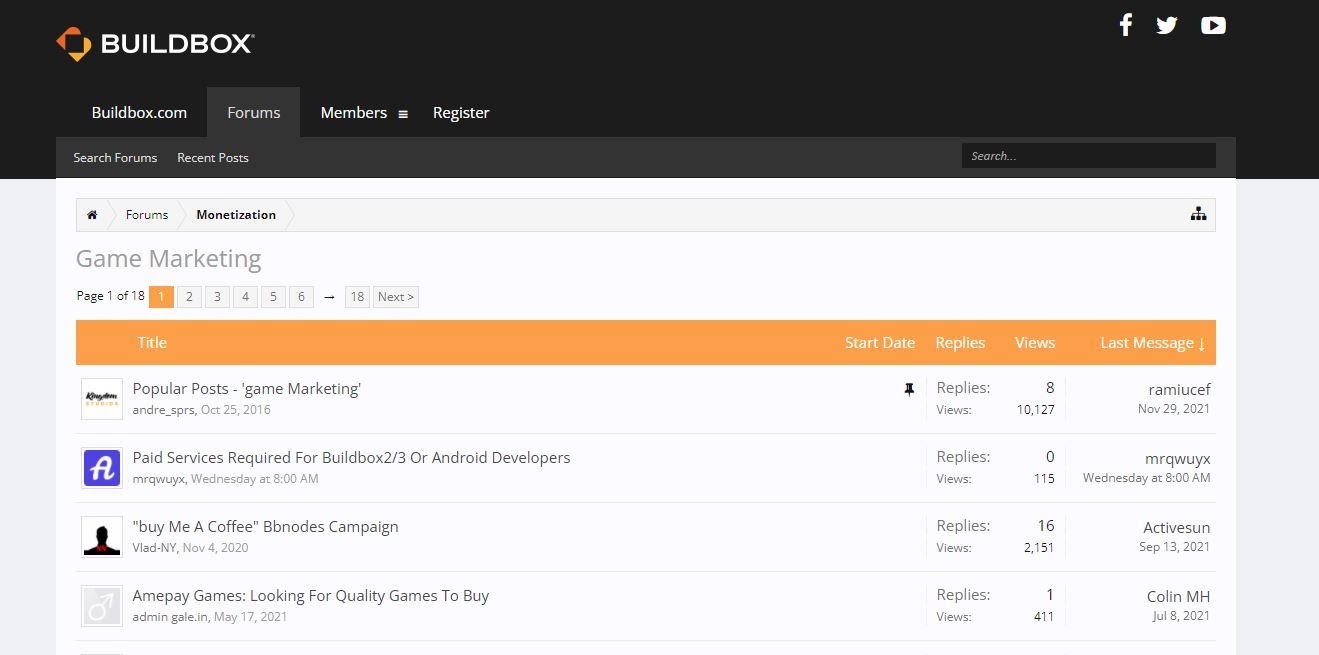Viewport: 1319px width, 655px height.
Task: Select the Forums nav tab
Action: [x=254, y=112]
